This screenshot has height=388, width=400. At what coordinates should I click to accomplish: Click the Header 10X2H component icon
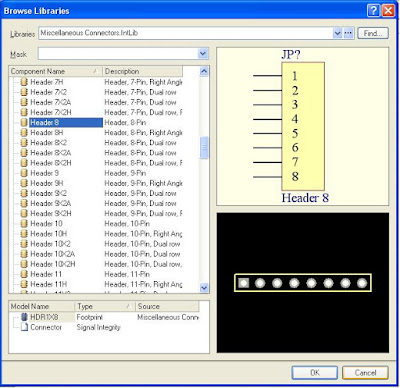[x=24, y=264]
